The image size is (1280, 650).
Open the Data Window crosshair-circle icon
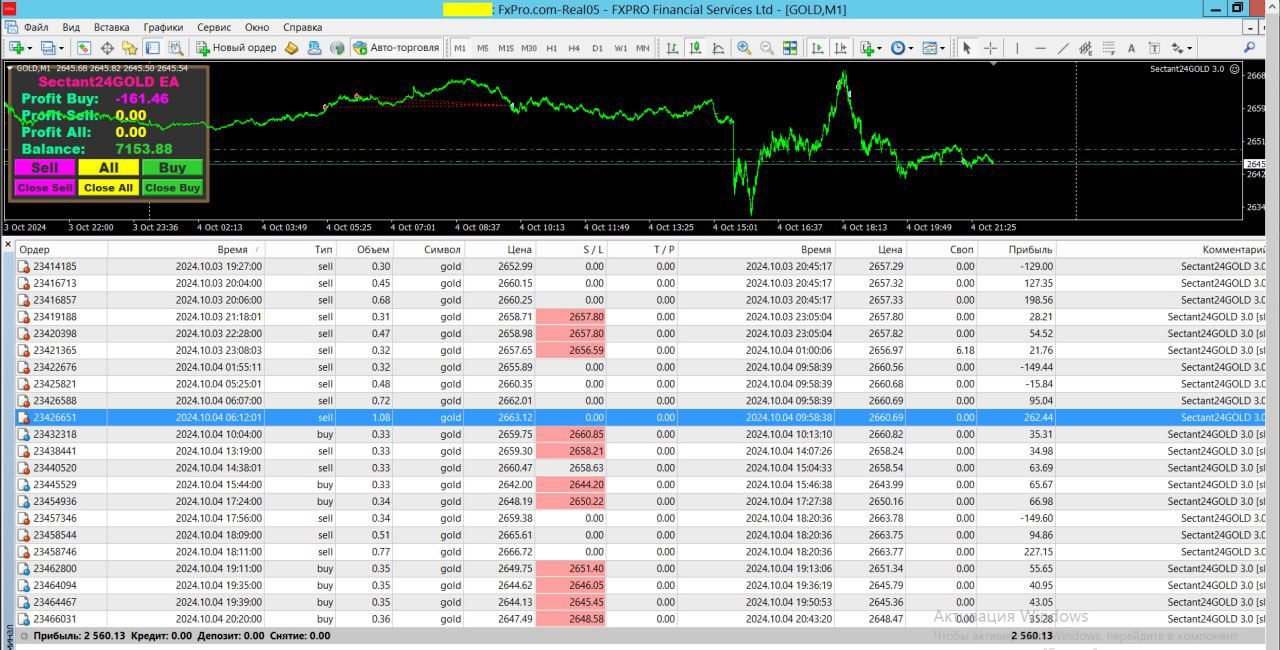(107, 48)
